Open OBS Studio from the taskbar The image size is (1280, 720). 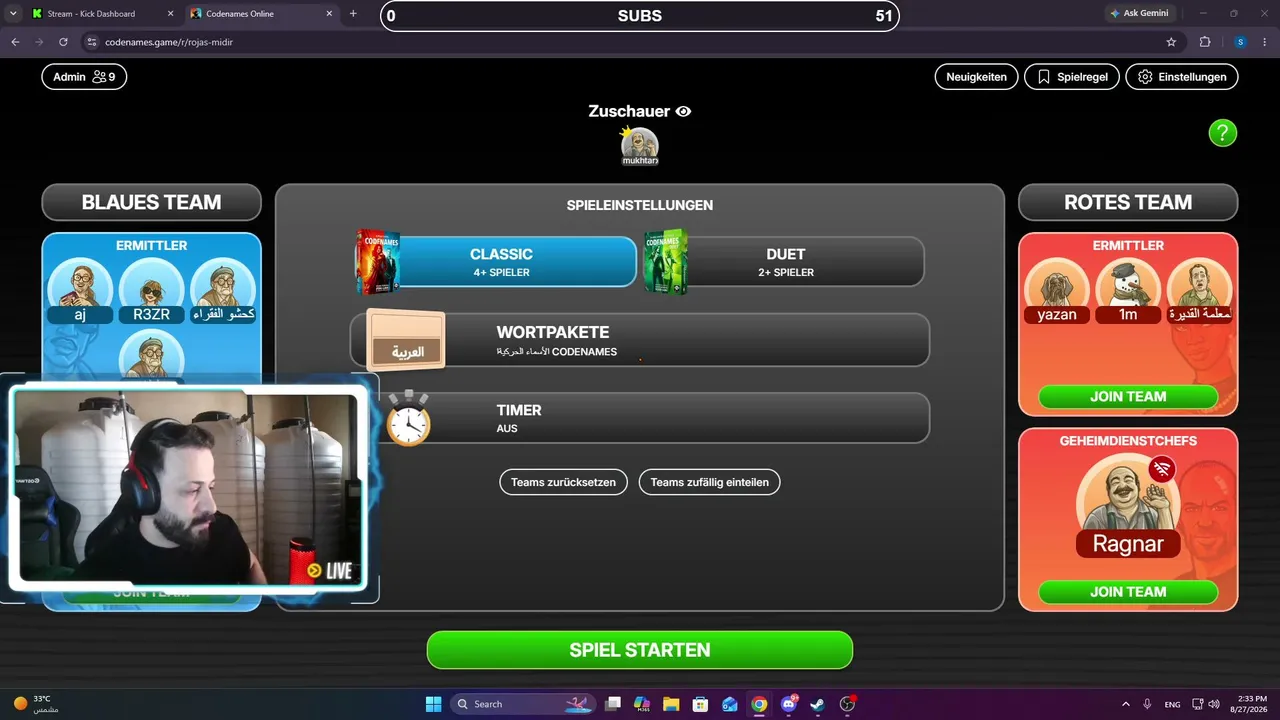(x=848, y=704)
